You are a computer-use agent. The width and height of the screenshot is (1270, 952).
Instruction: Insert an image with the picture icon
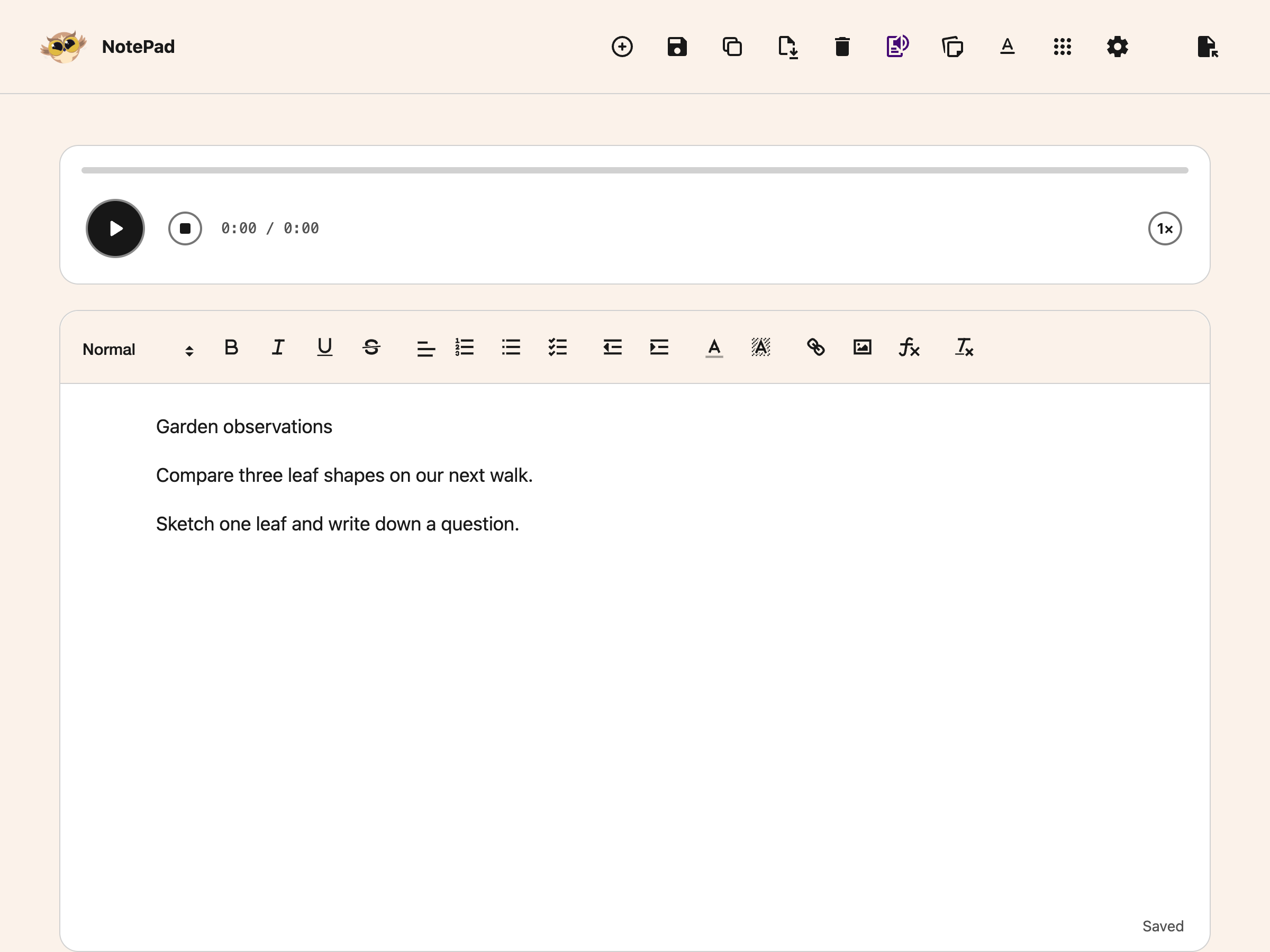pos(862,347)
